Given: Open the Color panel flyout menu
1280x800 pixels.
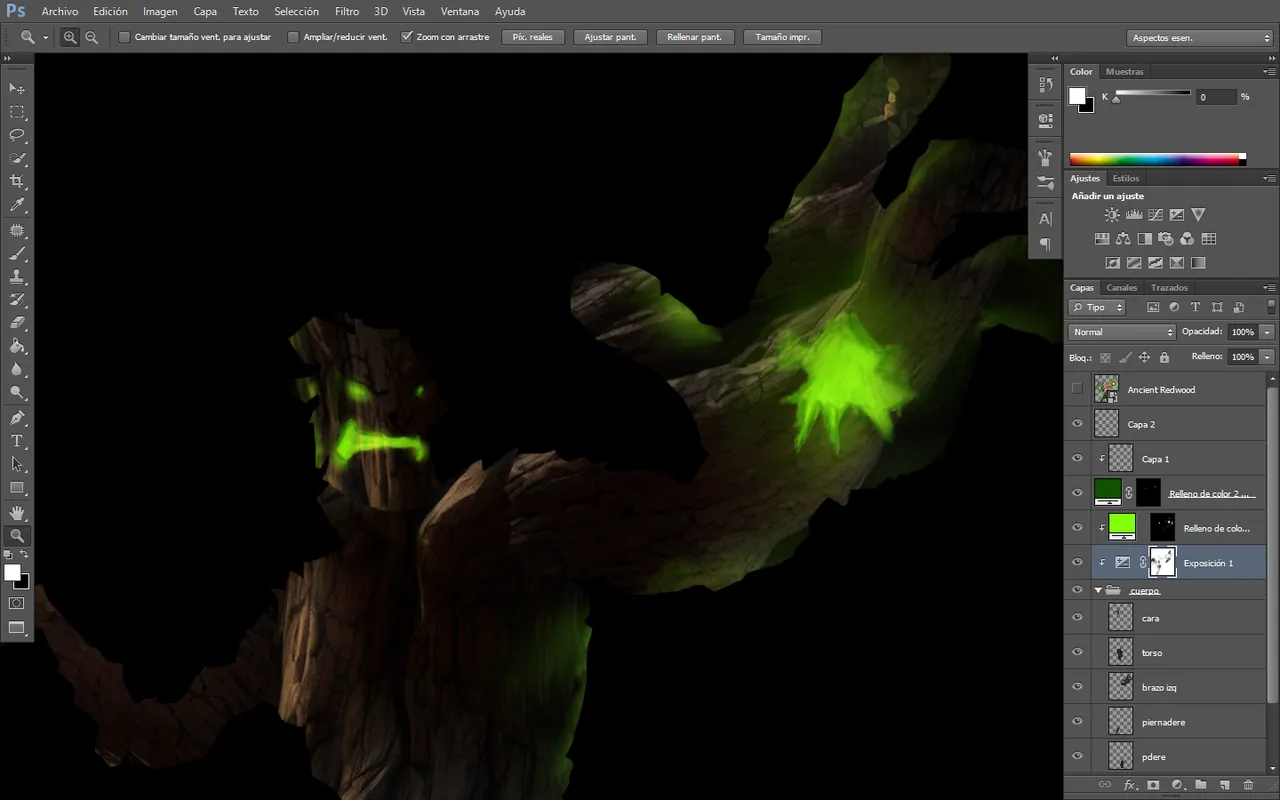Looking at the screenshot, I should (1269, 72).
